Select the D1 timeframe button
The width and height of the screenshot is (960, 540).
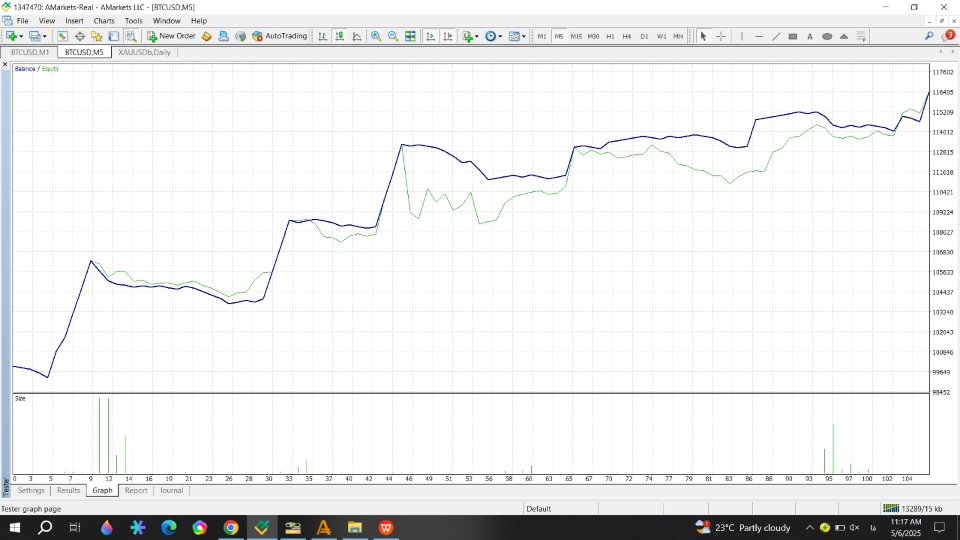644,37
